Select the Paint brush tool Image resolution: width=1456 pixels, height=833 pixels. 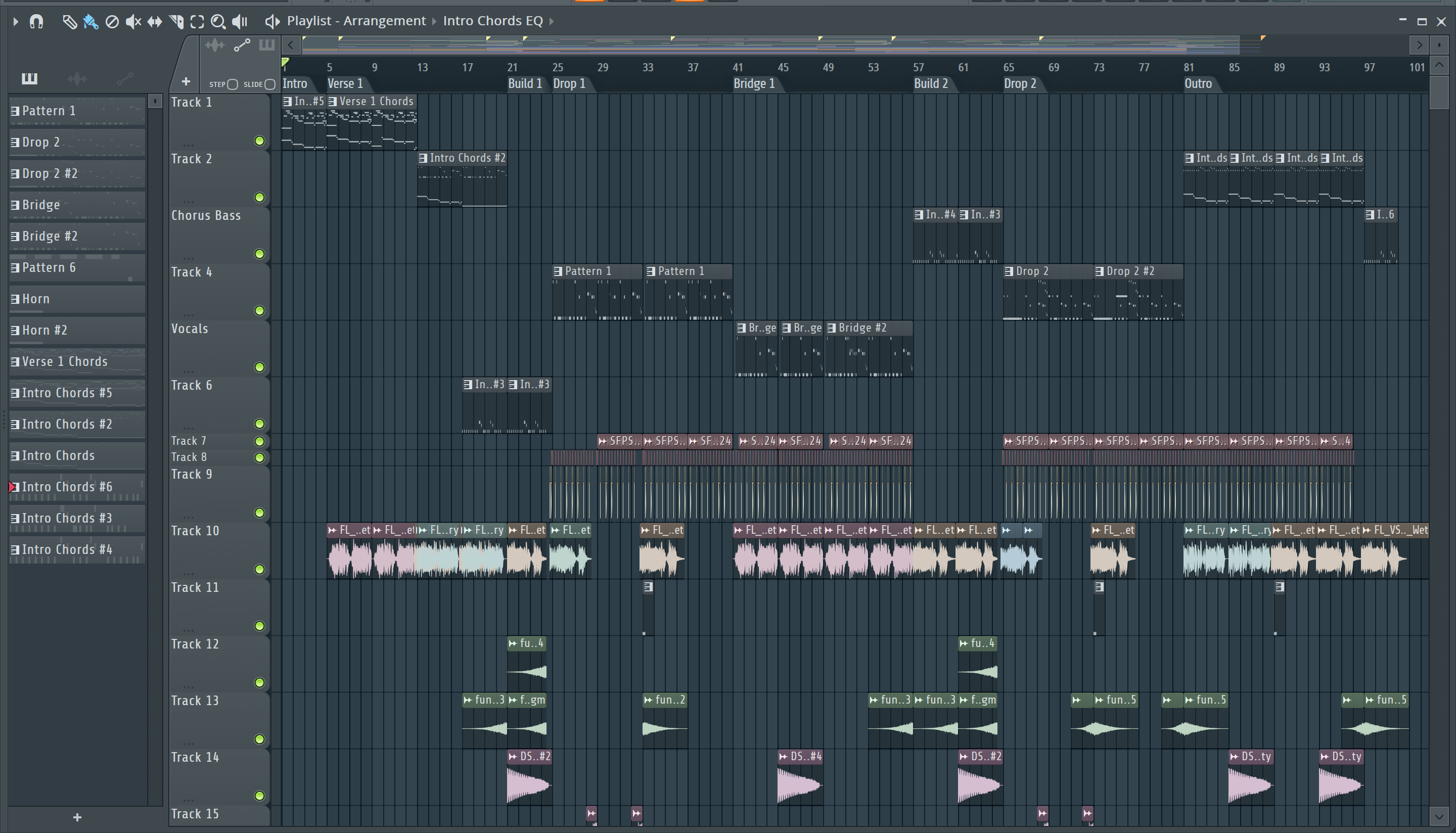coord(90,22)
